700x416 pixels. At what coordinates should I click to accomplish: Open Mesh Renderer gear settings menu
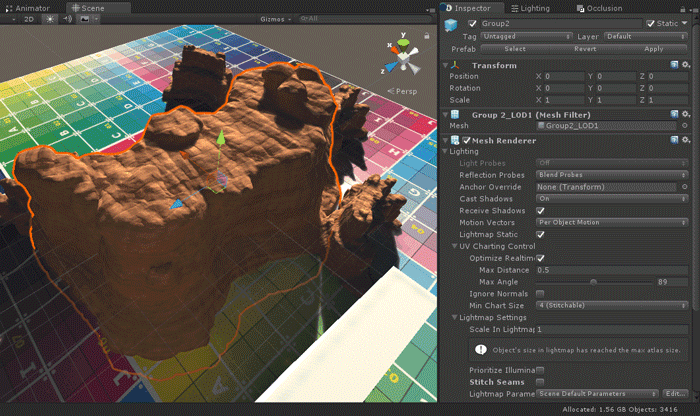(x=686, y=140)
